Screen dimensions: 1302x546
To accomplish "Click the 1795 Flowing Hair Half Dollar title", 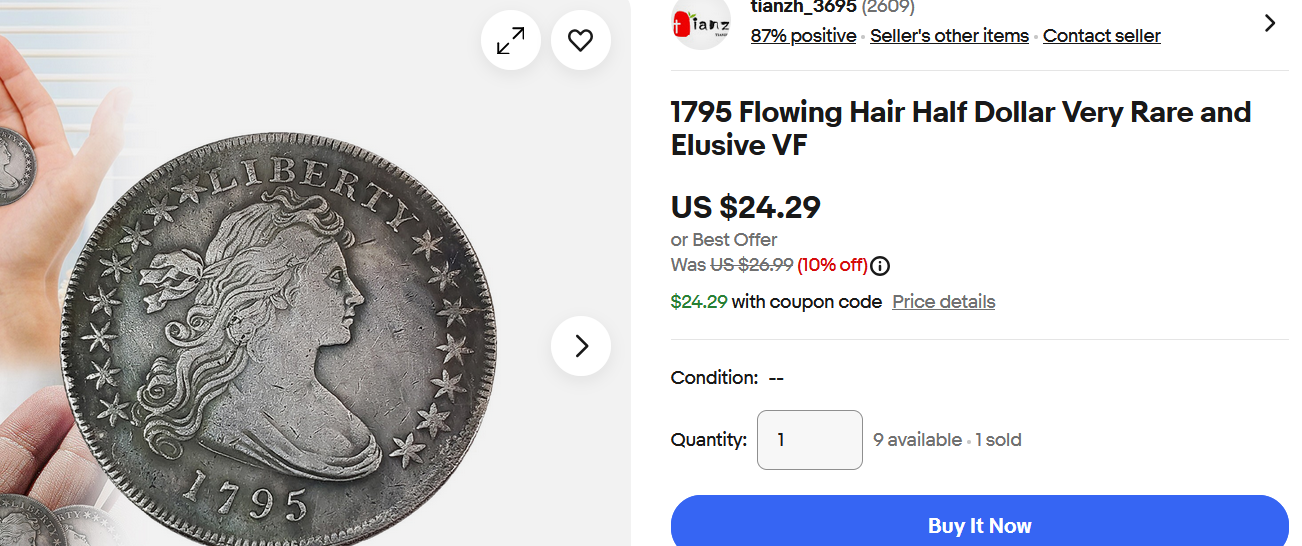I will (x=960, y=128).
